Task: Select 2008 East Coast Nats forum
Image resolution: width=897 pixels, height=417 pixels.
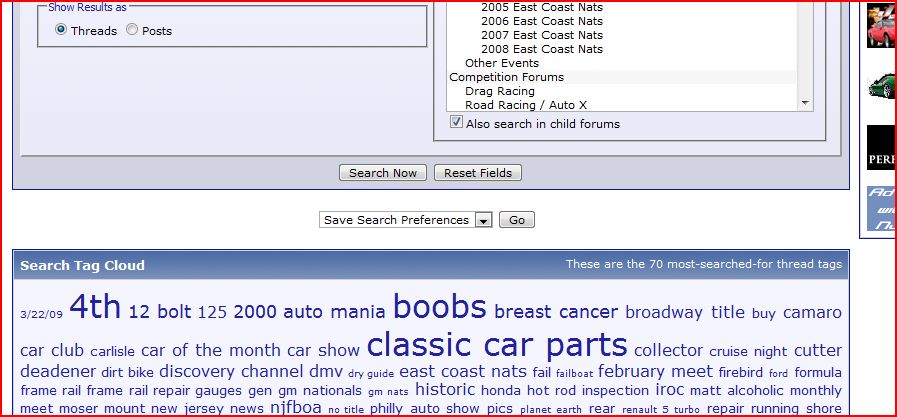Action: pos(541,49)
